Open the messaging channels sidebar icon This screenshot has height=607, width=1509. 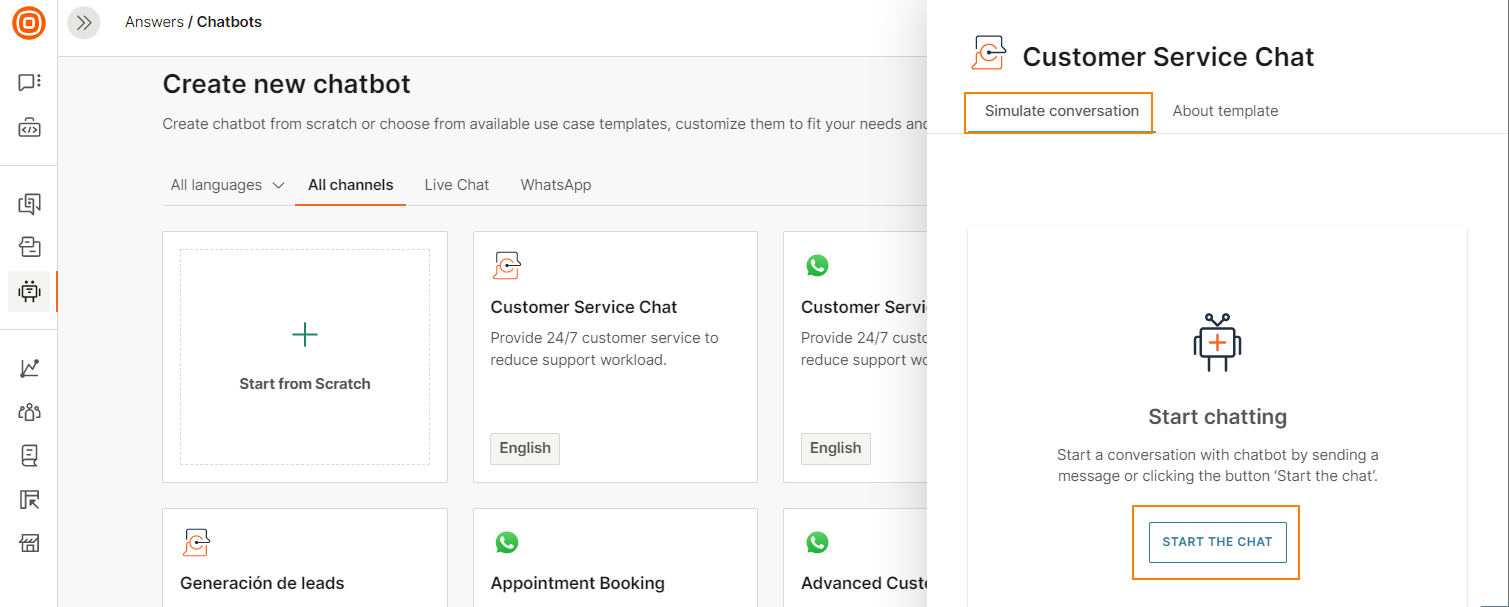coord(29,201)
